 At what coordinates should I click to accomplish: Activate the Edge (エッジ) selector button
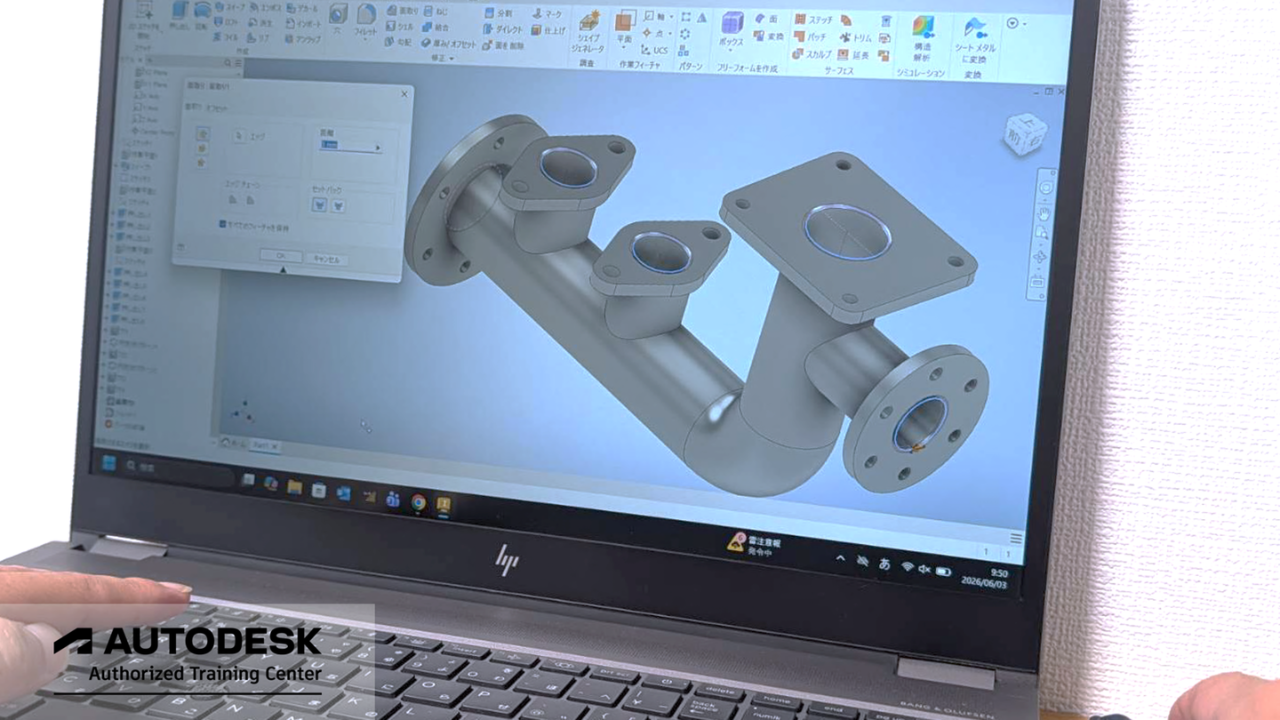click(239, 135)
